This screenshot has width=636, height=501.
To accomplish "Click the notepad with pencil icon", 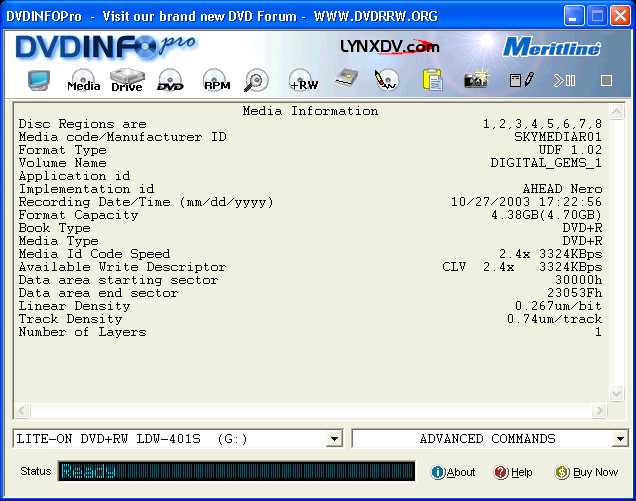I will click(522, 80).
